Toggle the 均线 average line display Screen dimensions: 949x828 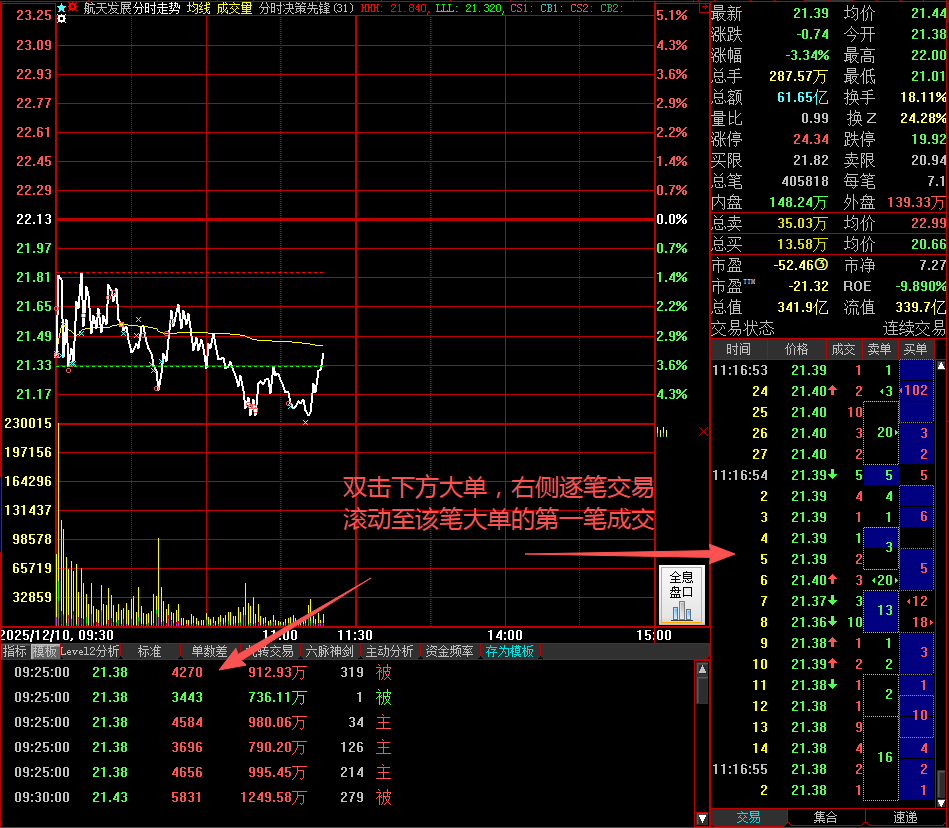(199, 8)
